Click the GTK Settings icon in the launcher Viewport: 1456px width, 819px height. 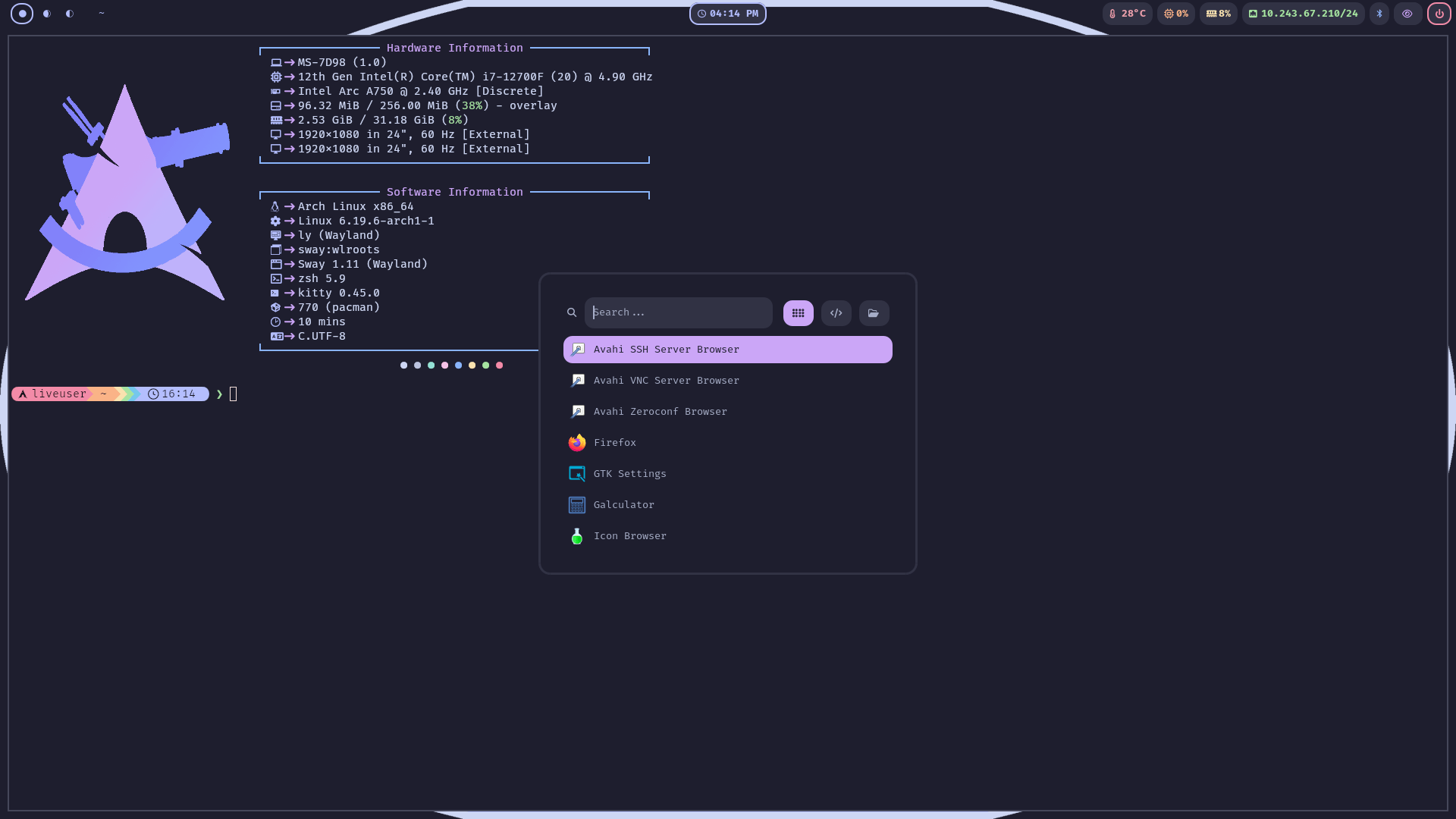pyautogui.click(x=577, y=474)
